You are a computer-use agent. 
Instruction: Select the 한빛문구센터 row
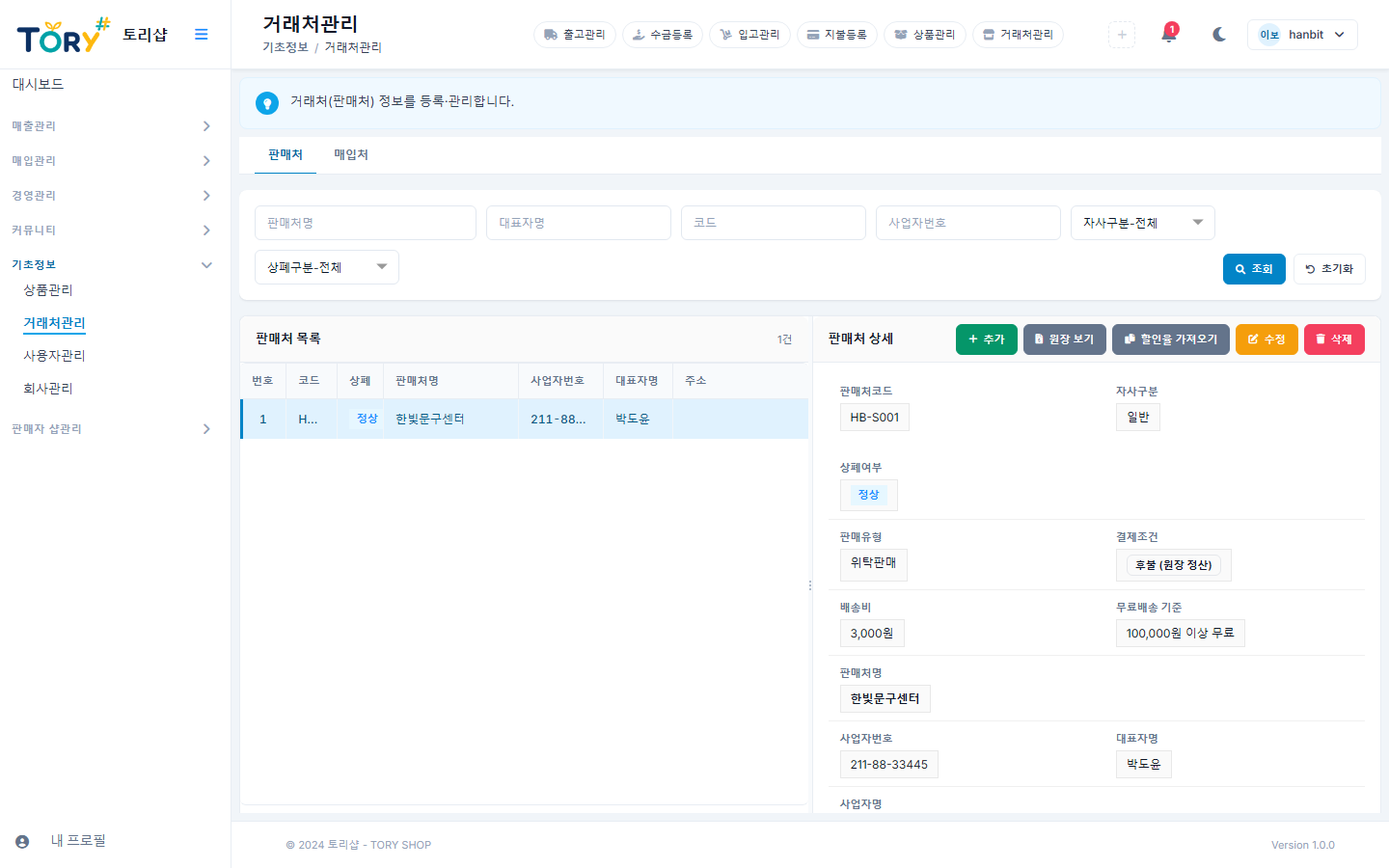525,420
